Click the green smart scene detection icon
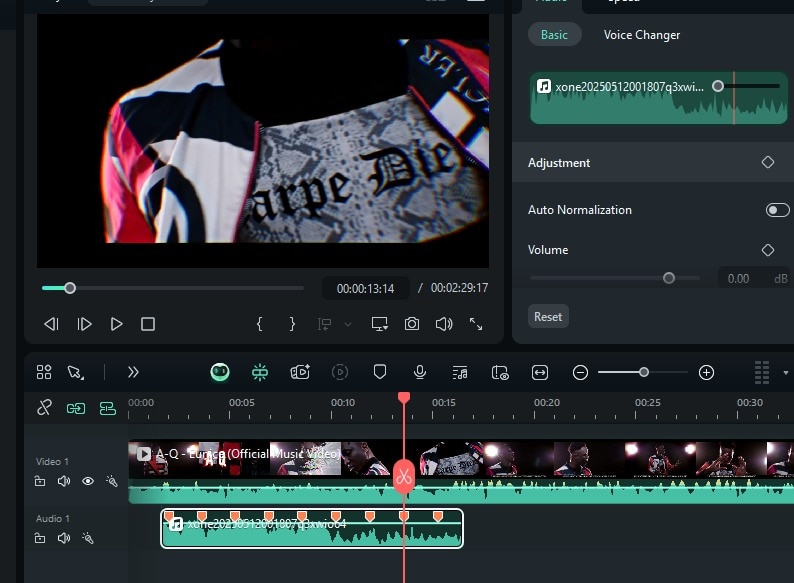Viewport: 794px width, 583px height. point(260,372)
